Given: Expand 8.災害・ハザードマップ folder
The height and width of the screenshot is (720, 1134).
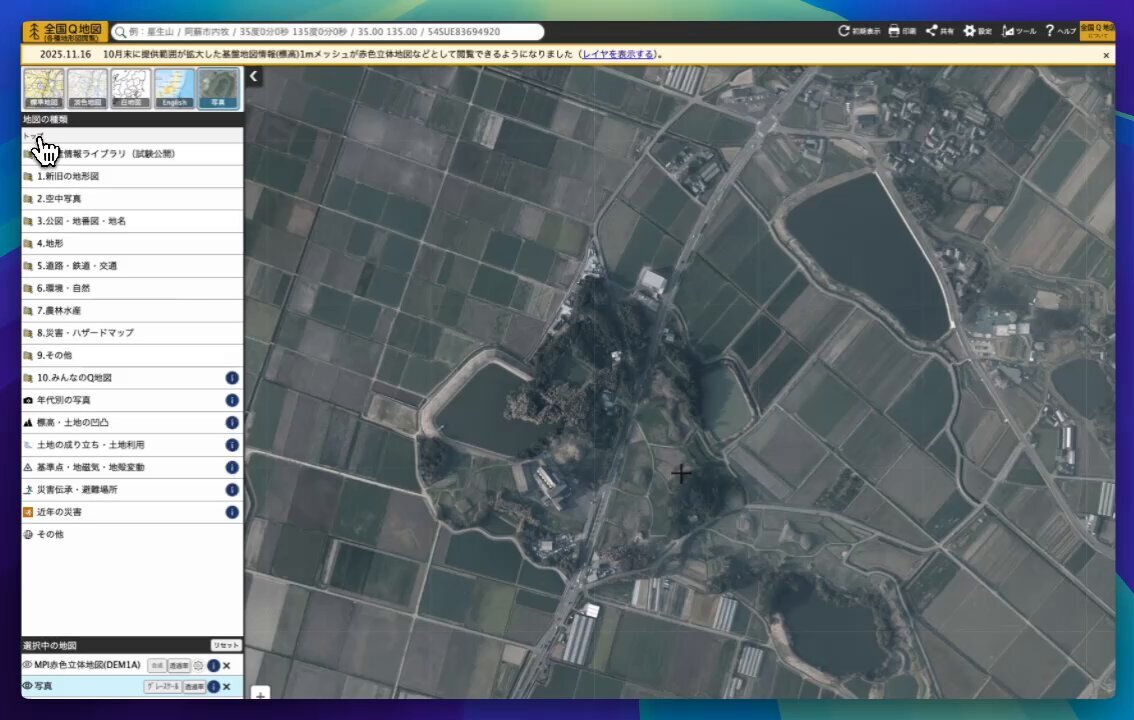Looking at the screenshot, I should pos(85,333).
